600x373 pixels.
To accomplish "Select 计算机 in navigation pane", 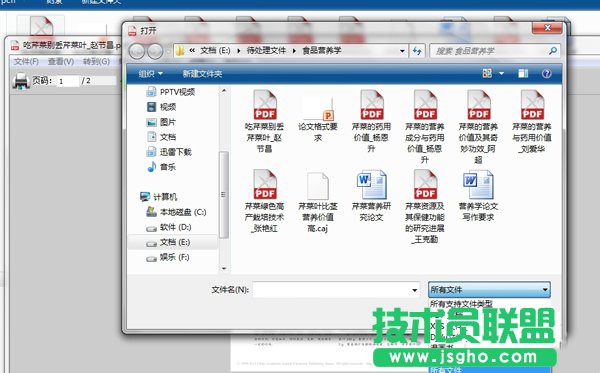I will (x=158, y=197).
